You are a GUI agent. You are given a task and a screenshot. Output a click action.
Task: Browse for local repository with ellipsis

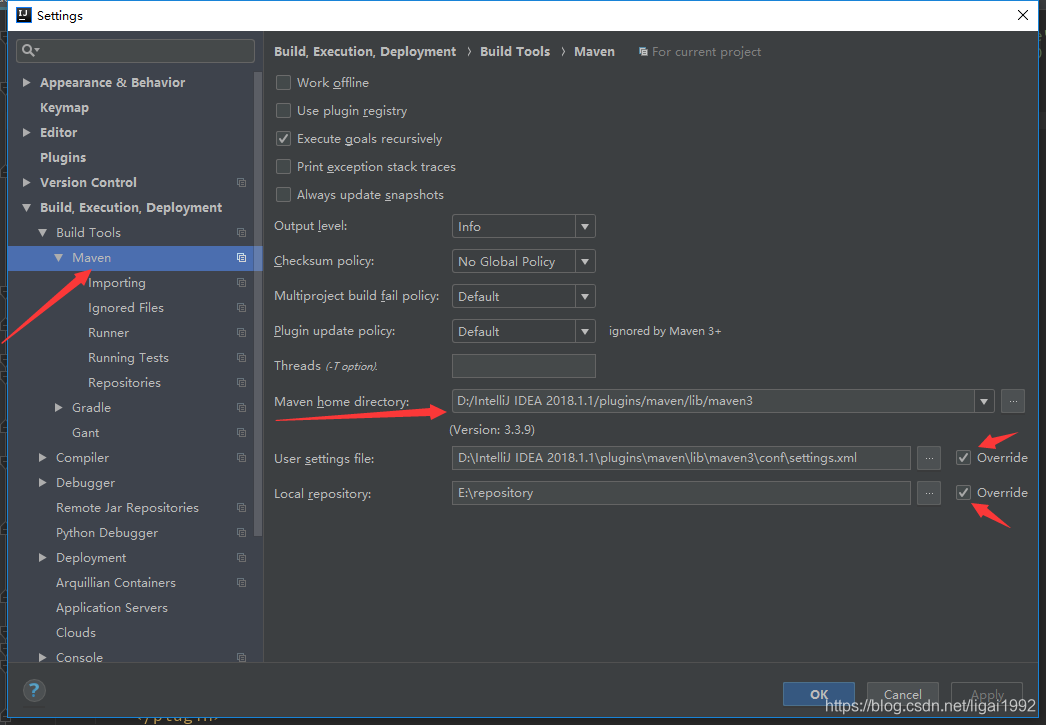pyautogui.click(x=929, y=493)
